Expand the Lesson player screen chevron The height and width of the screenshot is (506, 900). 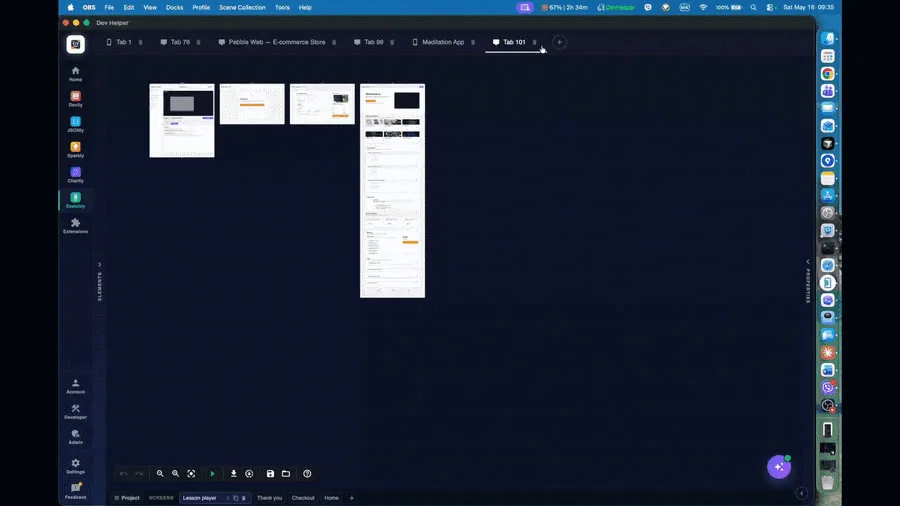click(x=228, y=498)
